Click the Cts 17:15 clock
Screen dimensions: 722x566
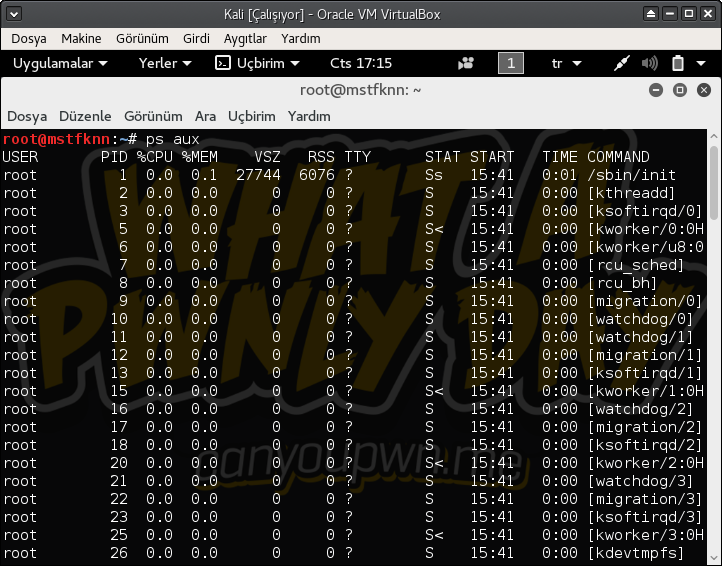coord(361,63)
